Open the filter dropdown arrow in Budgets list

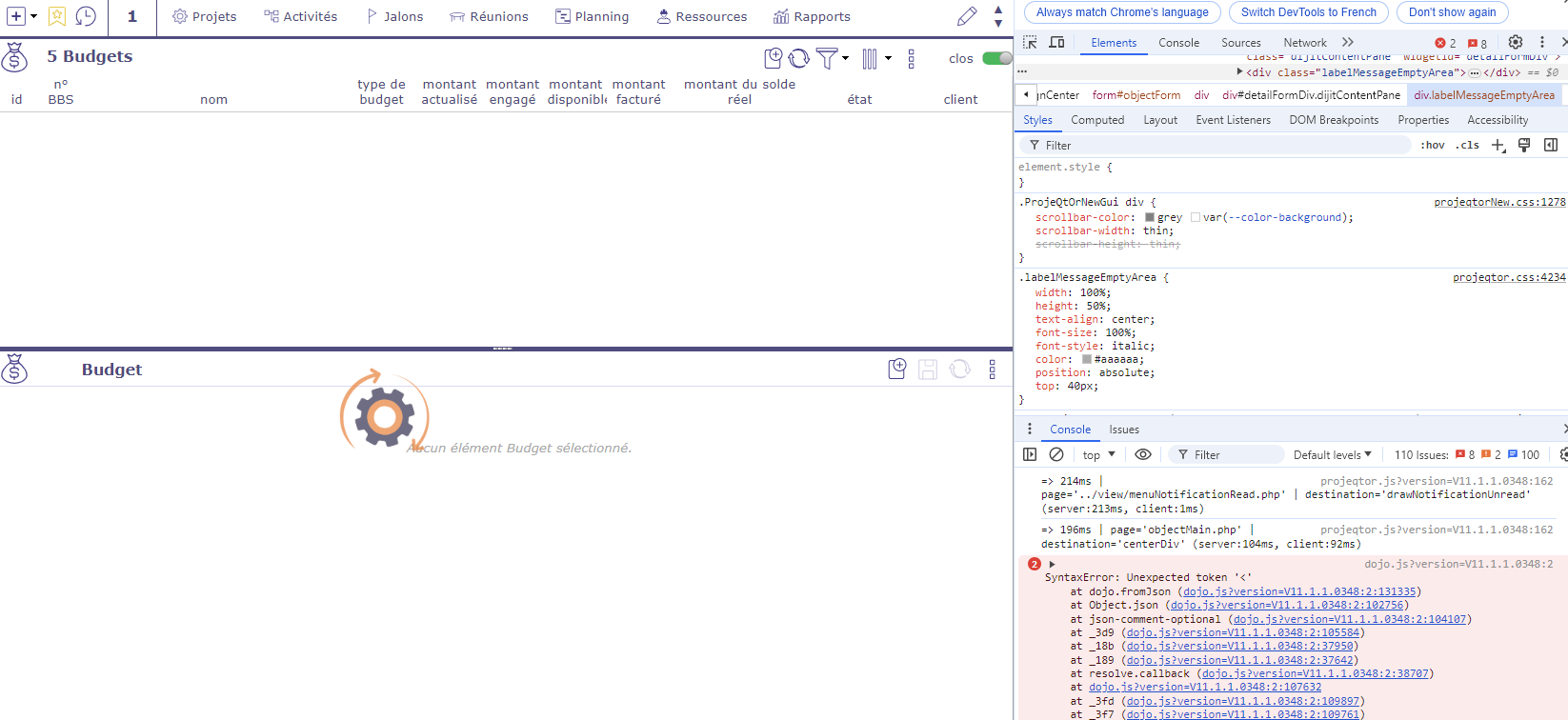pyautogui.click(x=845, y=58)
